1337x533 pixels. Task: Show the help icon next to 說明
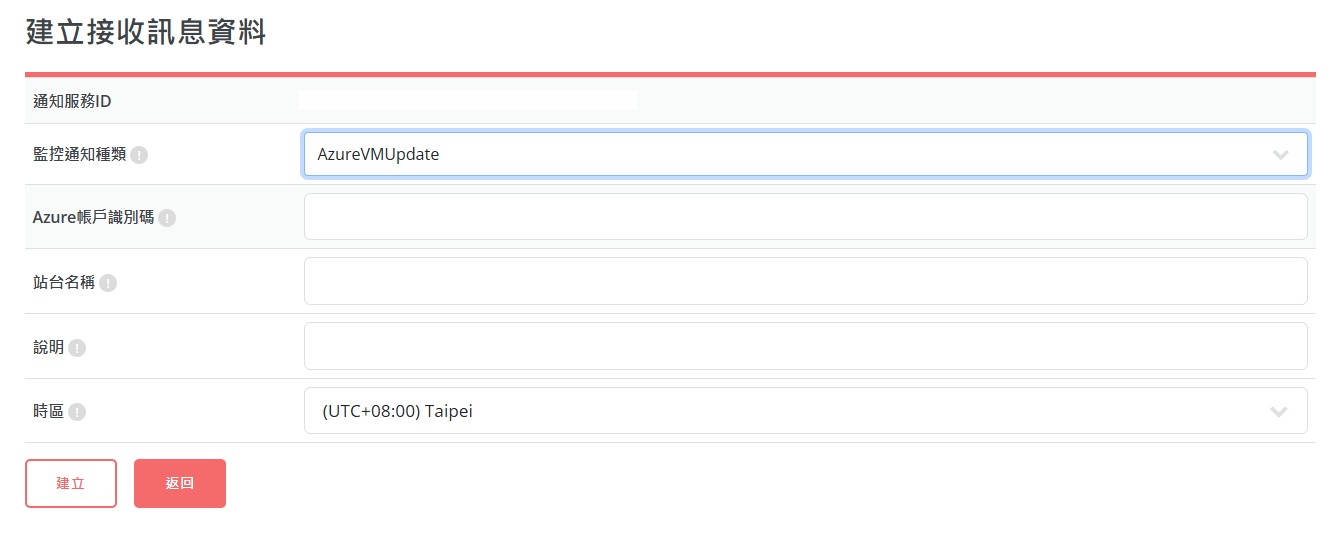(77, 348)
